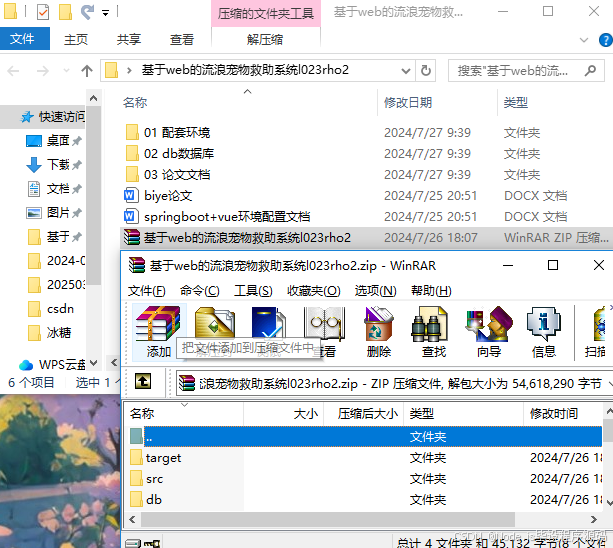
Task: Sort WinRAR list by 修改时间 column
Action: coord(554,413)
